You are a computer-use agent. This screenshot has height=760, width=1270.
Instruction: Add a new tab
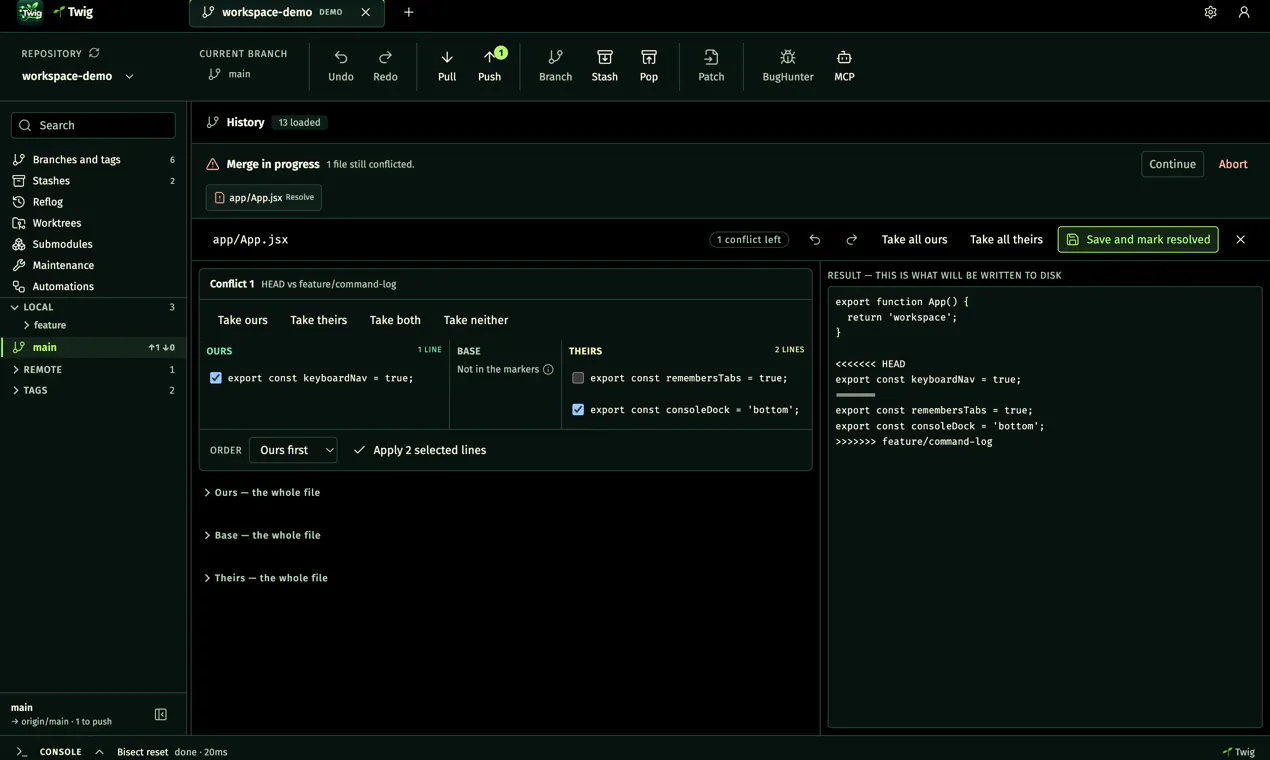tap(409, 12)
